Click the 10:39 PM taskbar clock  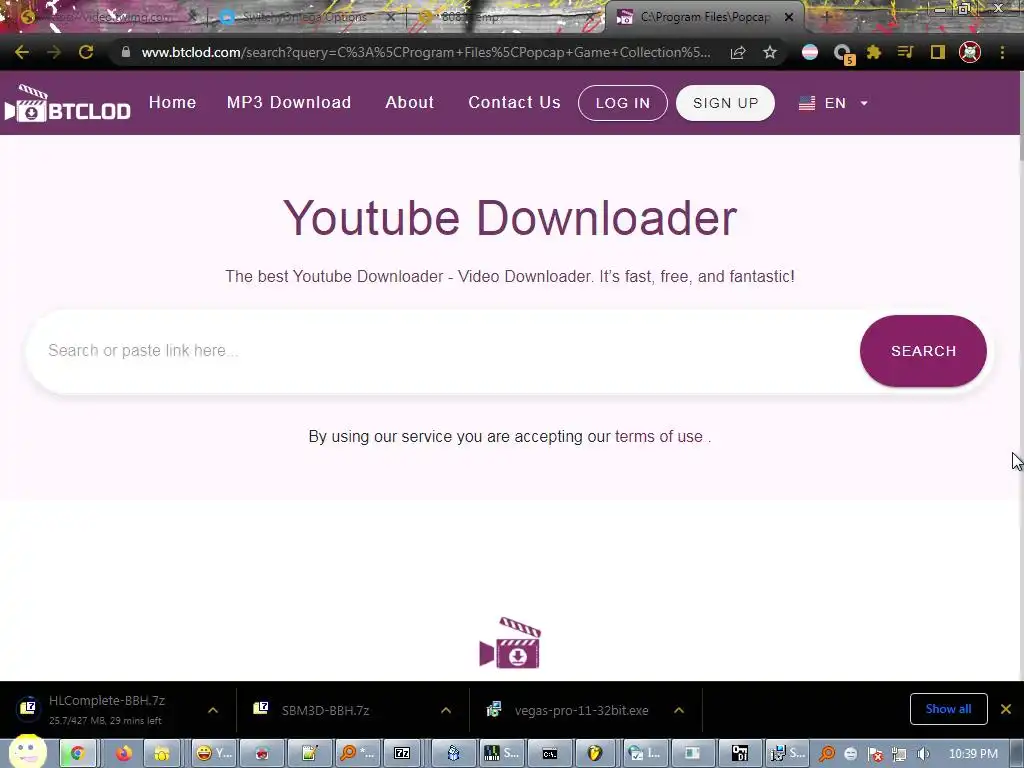(x=973, y=754)
